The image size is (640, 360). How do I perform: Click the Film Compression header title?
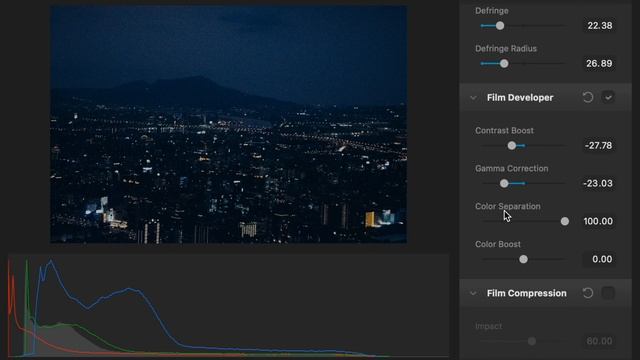tap(527, 293)
